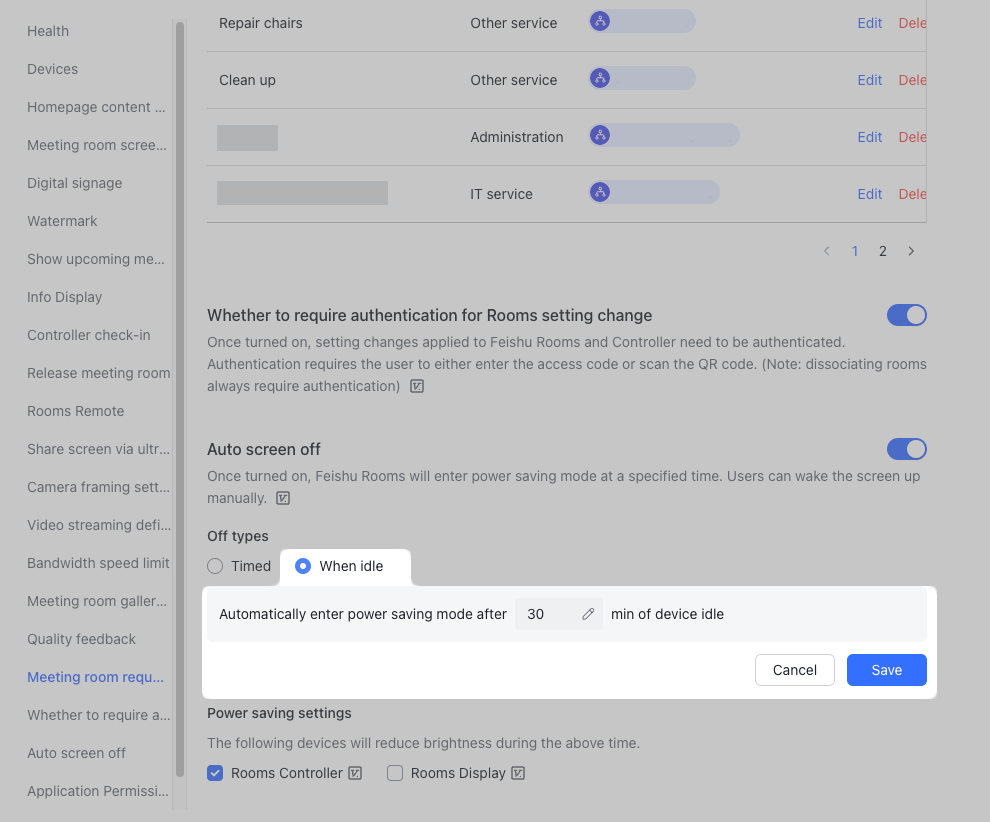
Task: Go to next page of the table
Action: coord(911,252)
